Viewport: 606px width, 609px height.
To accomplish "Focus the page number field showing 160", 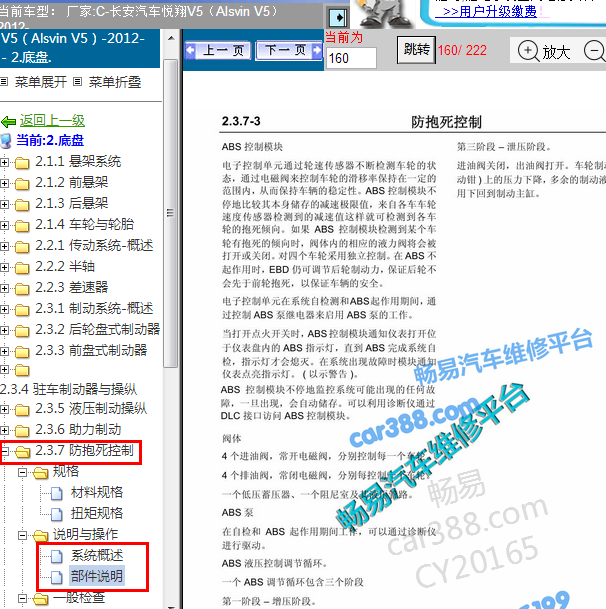I will pos(351,58).
